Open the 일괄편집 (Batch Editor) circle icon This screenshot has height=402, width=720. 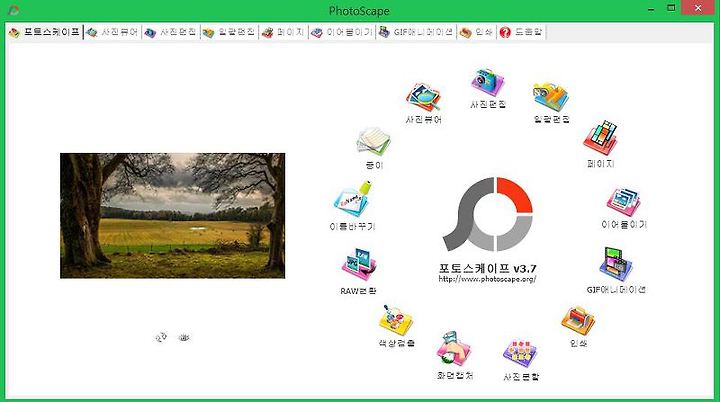(551, 97)
